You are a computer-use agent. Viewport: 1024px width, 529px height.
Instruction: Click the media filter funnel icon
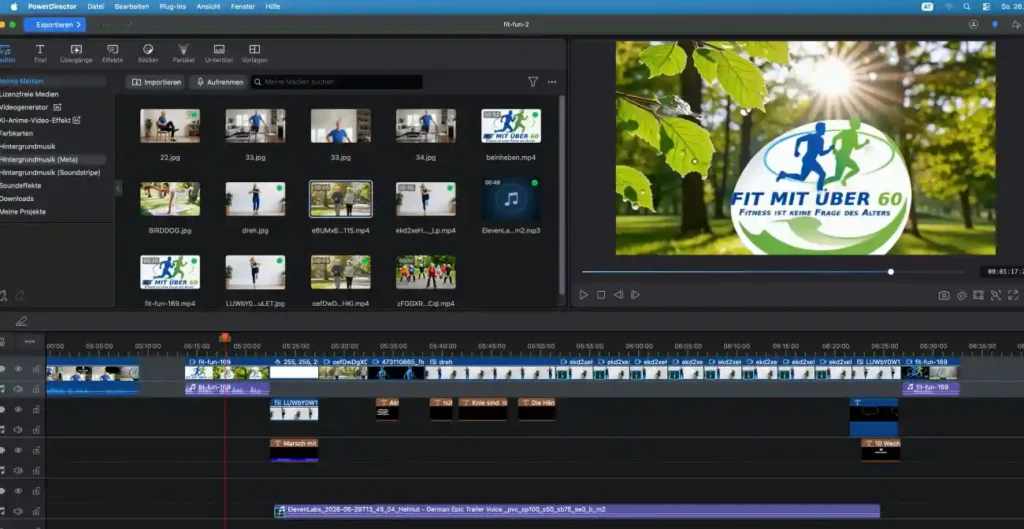[x=533, y=82]
